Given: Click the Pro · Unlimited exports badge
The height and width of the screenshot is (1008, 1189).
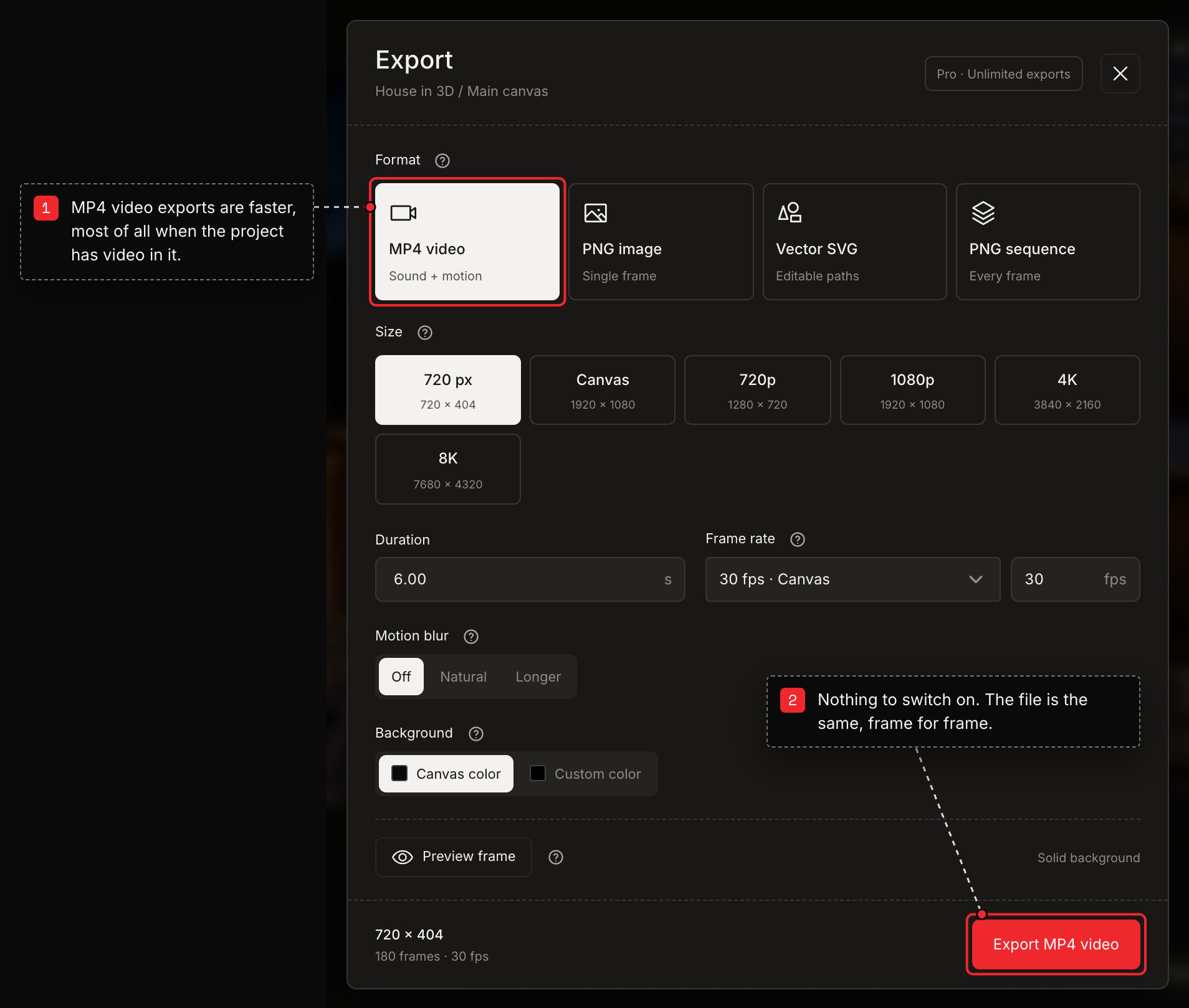Looking at the screenshot, I should tap(1003, 74).
